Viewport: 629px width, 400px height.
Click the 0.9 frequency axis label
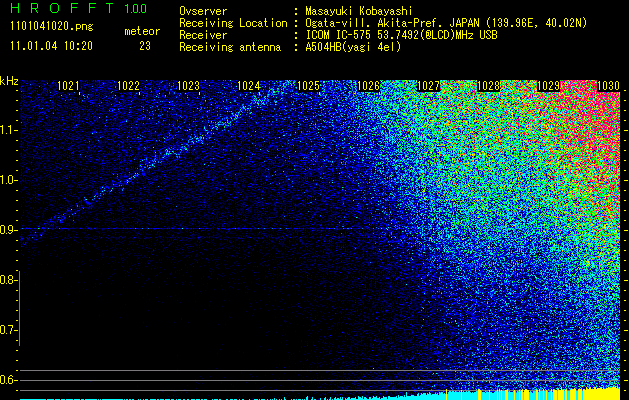(7, 230)
